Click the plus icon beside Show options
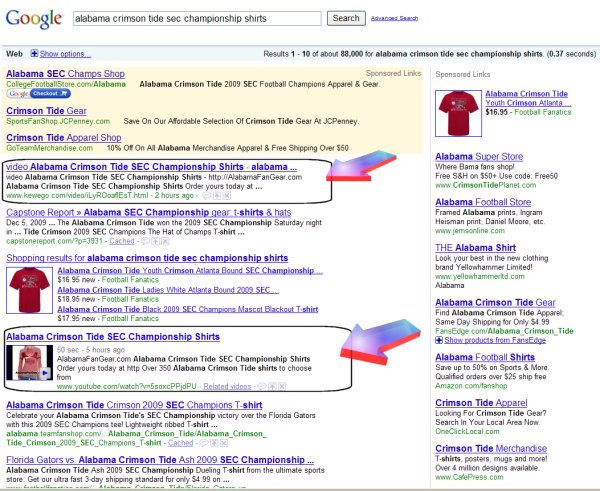Image resolution: width=600 pixels, height=491 pixels. click(x=34, y=54)
